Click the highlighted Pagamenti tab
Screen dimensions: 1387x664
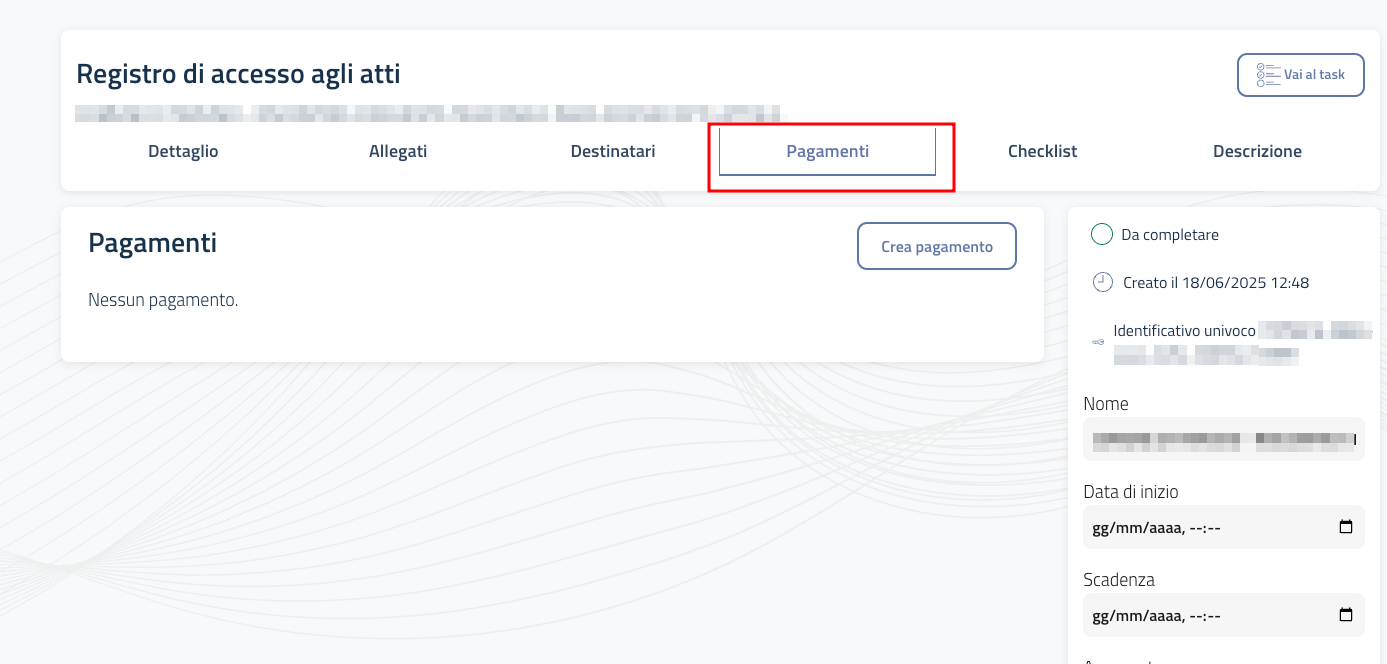[x=828, y=151]
